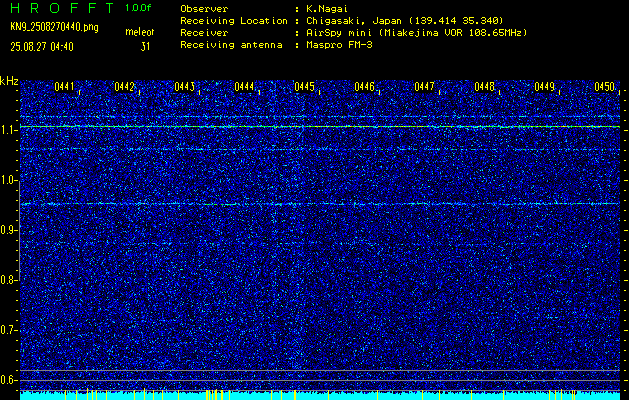This screenshot has width=629, height=400.
Task: Click the 0450 time marker
Action: tap(604, 87)
